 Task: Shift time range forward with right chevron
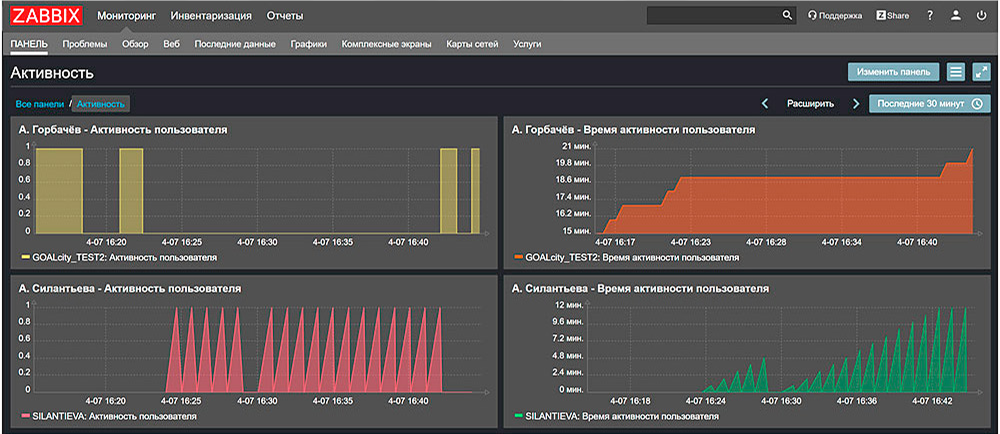856,103
